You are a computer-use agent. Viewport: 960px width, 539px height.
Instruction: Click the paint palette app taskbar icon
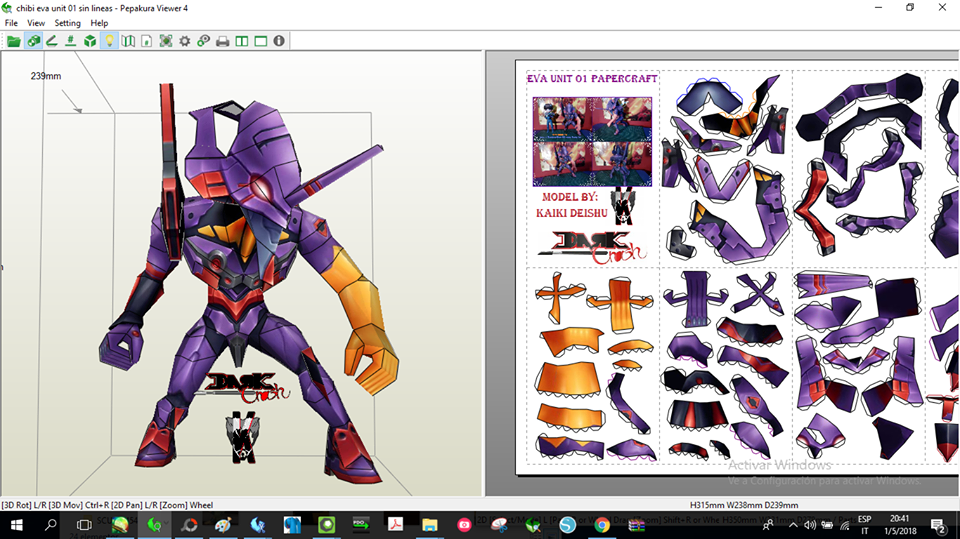[x=223, y=525]
